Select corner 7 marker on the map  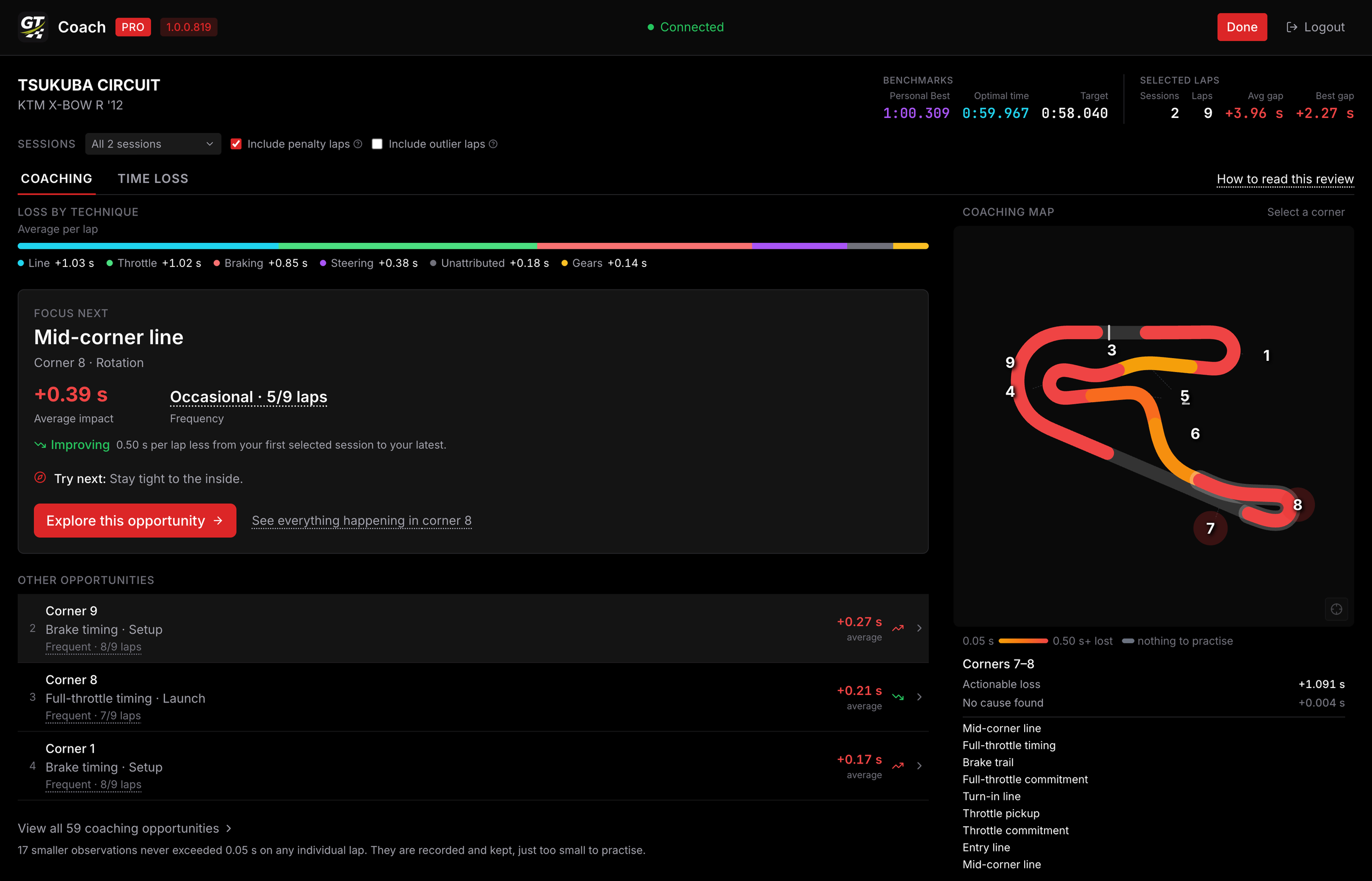click(1210, 528)
